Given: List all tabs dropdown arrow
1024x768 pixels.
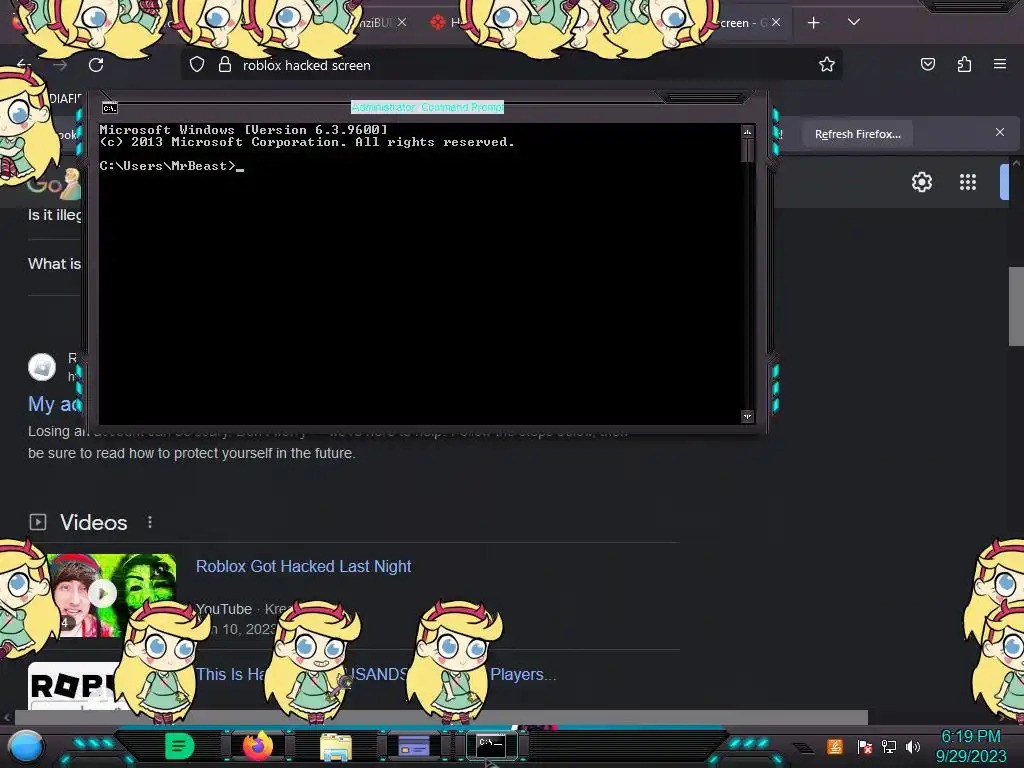Looking at the screenshot, I should point(854,22).
